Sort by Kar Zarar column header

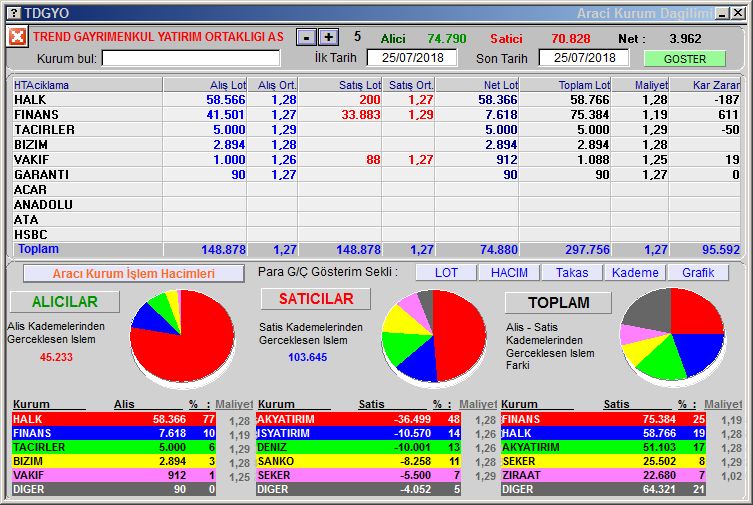pyautogui.click(x=705, y=85)
